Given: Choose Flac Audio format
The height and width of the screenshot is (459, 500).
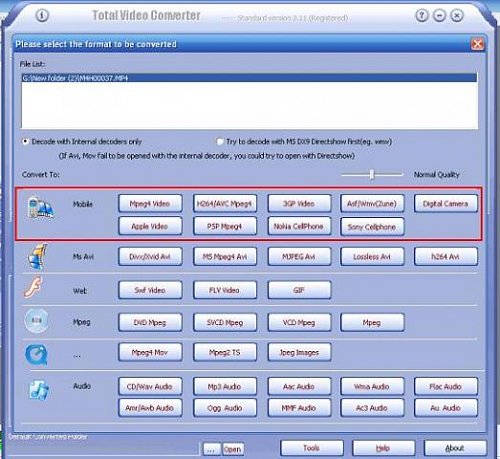Looking at the screenshot, I should tap(446, 387).
